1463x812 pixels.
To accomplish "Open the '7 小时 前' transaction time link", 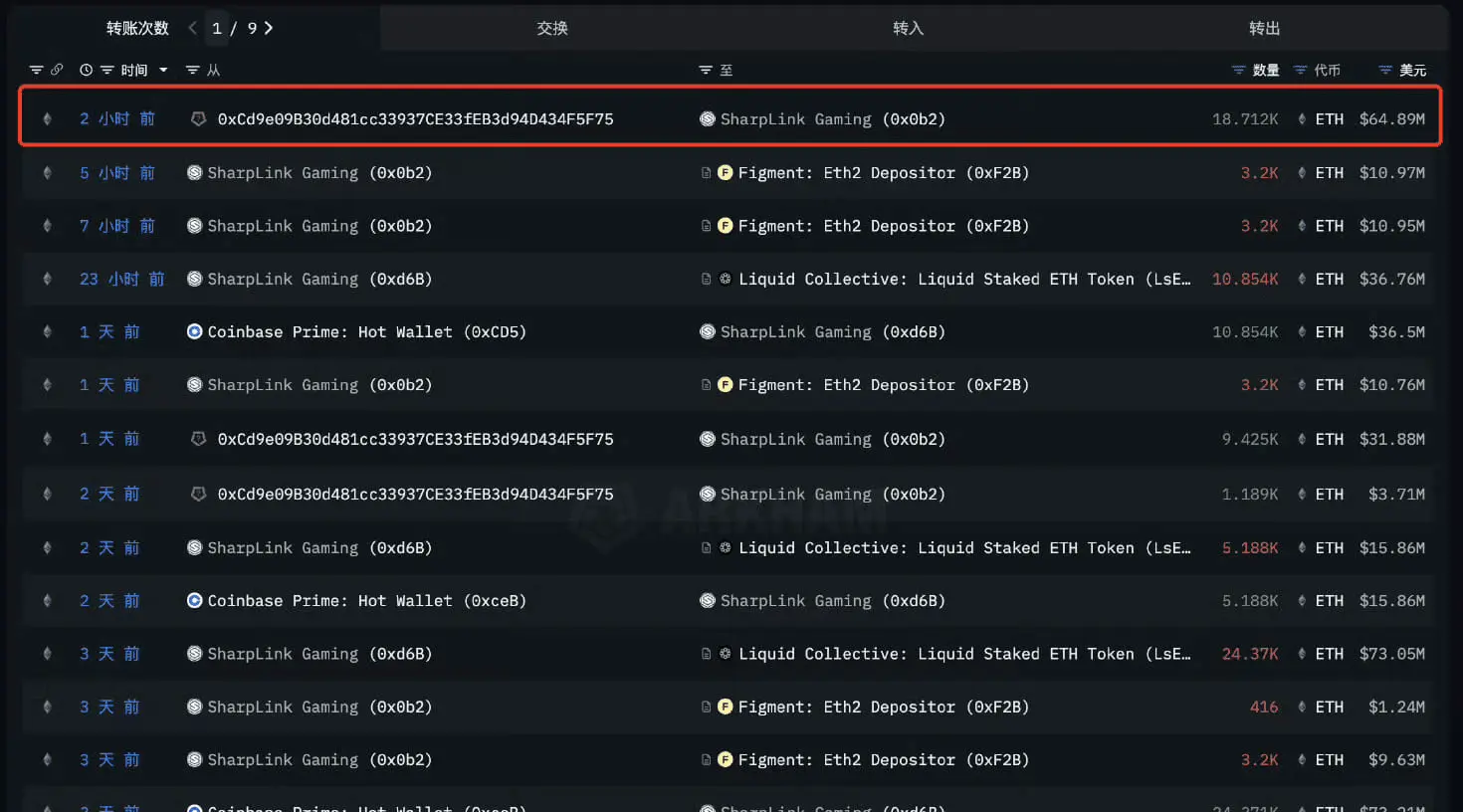I will coord(117,226).
